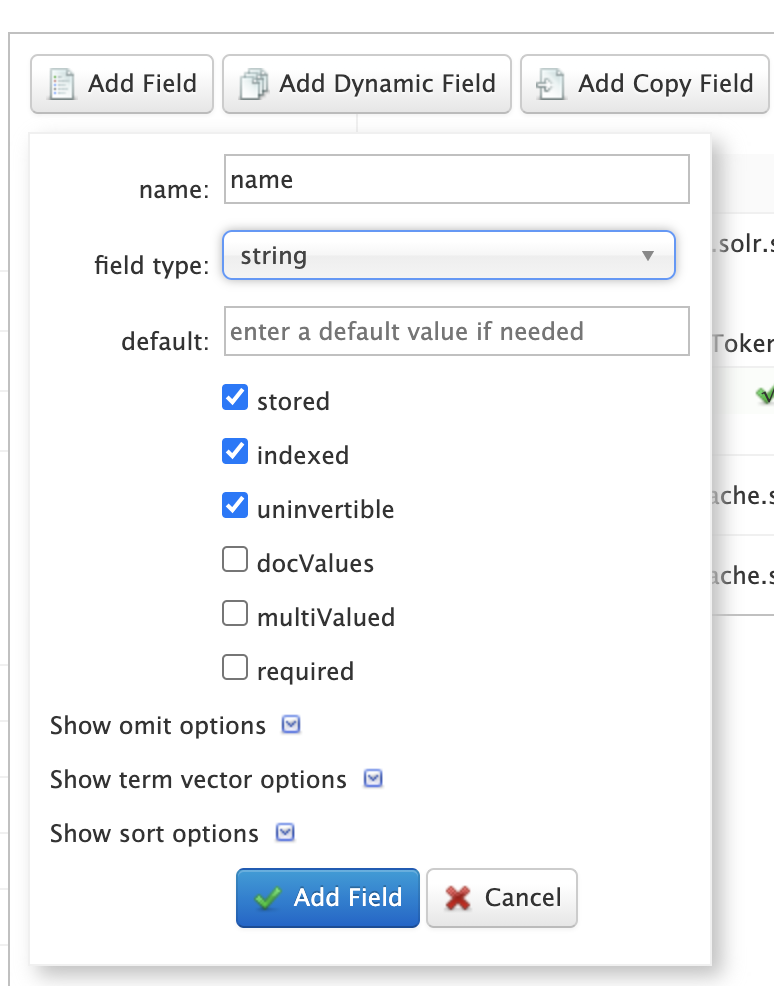Click the omit options chevron icon
The image size is (774, 986).
pyautogui.click(x=291, y=725)
